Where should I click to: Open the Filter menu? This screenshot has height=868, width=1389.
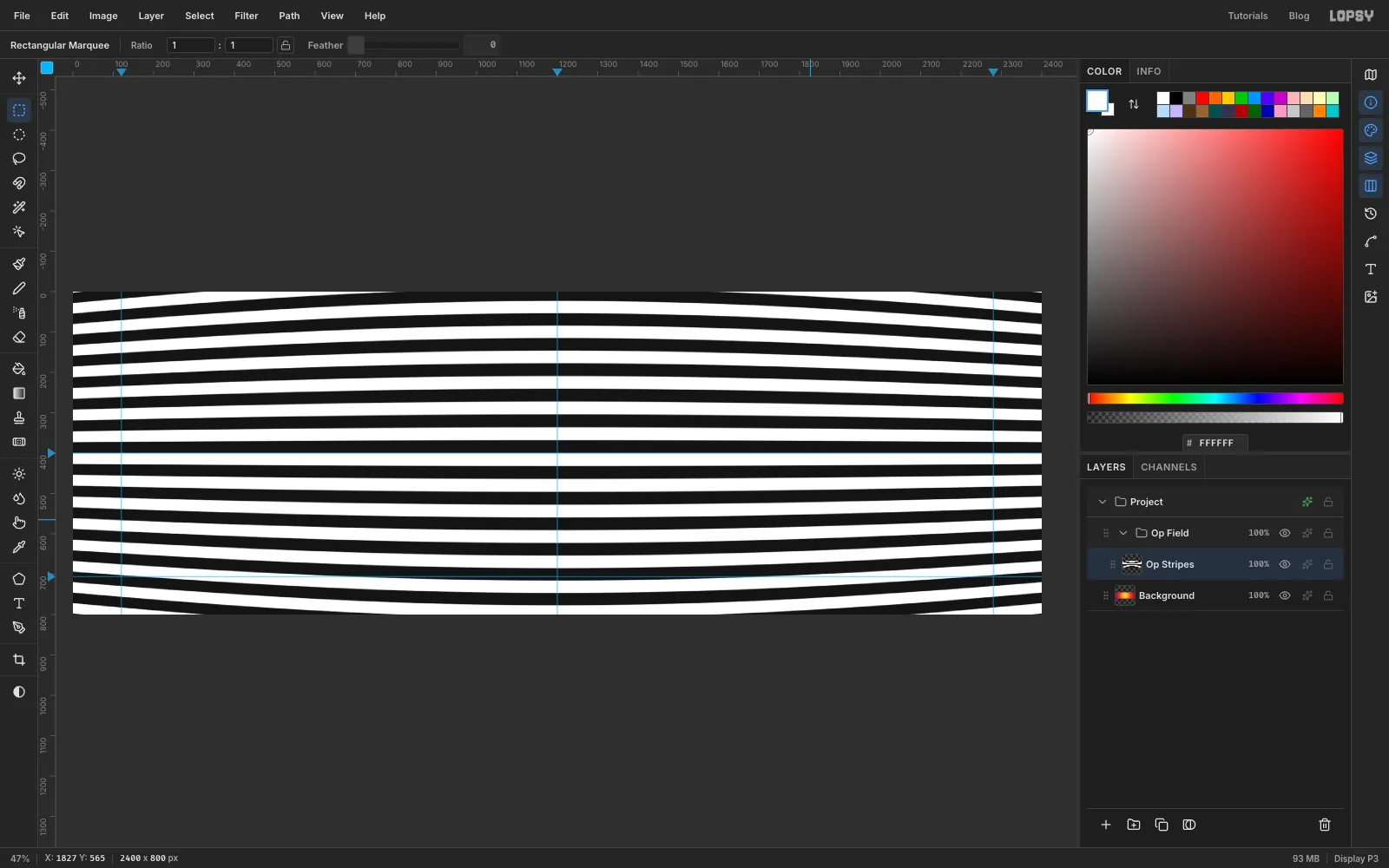click(x=247, y=16)
